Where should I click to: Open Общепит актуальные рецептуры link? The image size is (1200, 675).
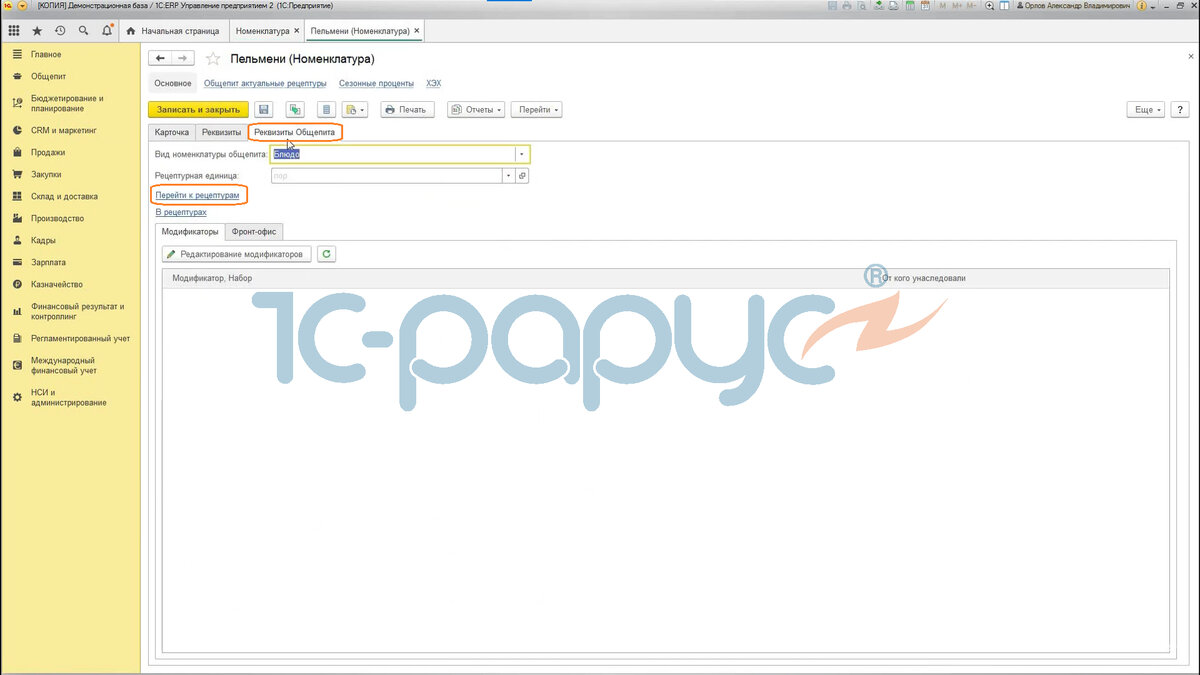pyautogui.click(x=265, y=83)
